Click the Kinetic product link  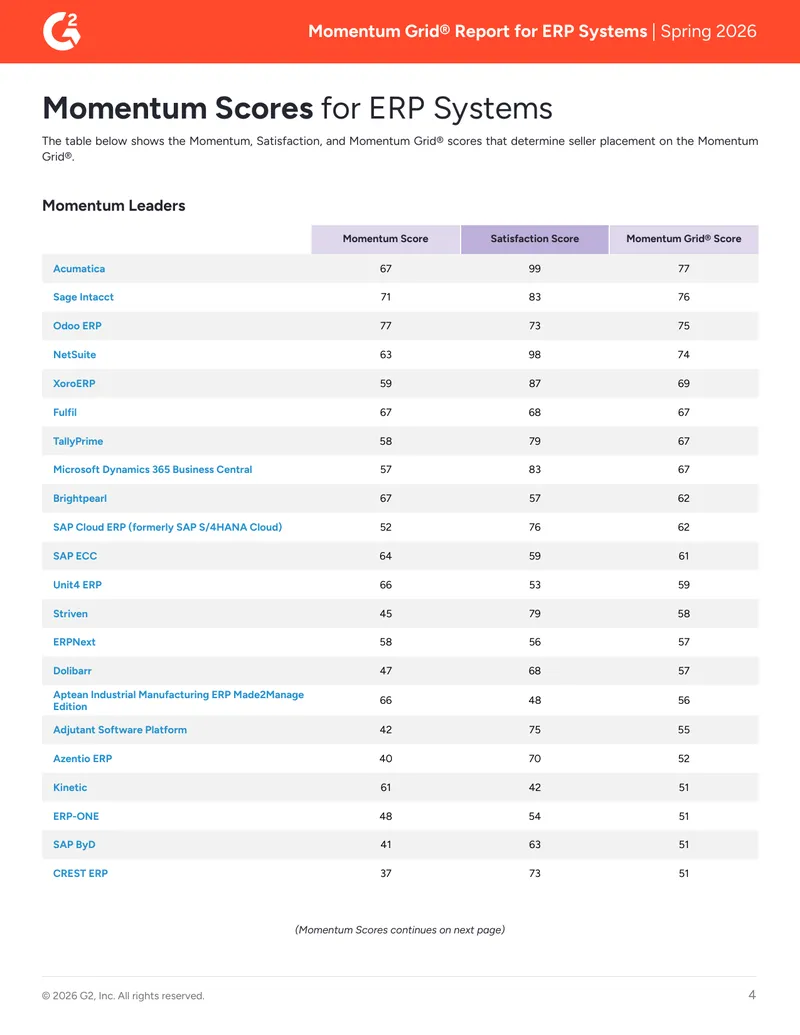coord(70,787)
